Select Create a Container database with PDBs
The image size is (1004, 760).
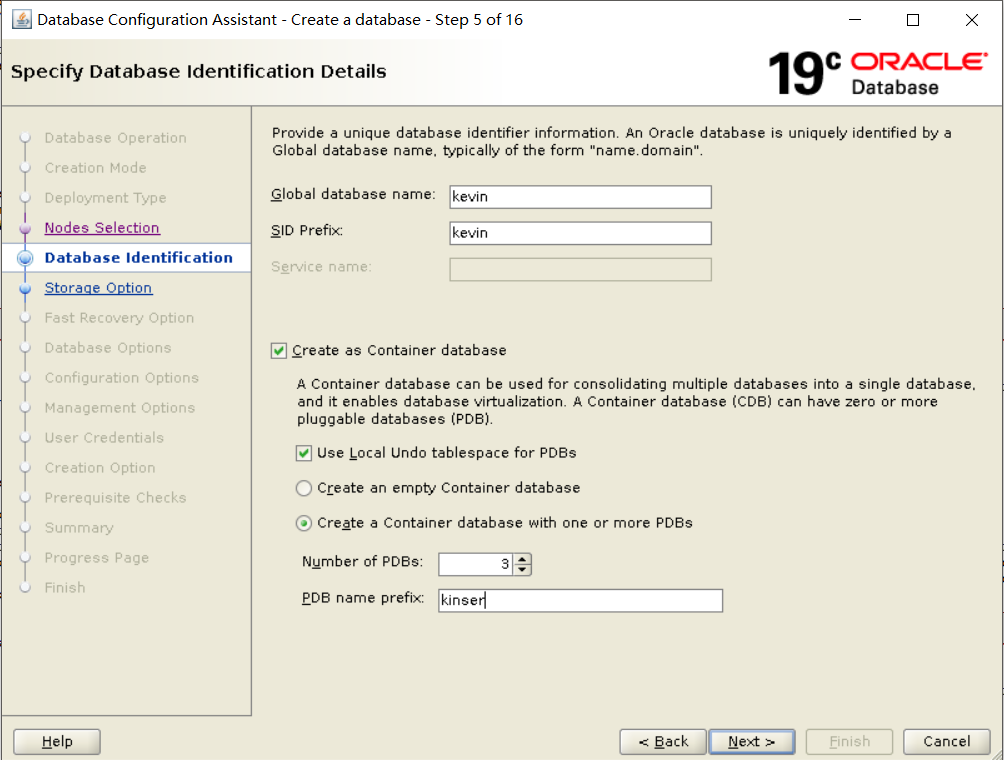click(304, 523)
